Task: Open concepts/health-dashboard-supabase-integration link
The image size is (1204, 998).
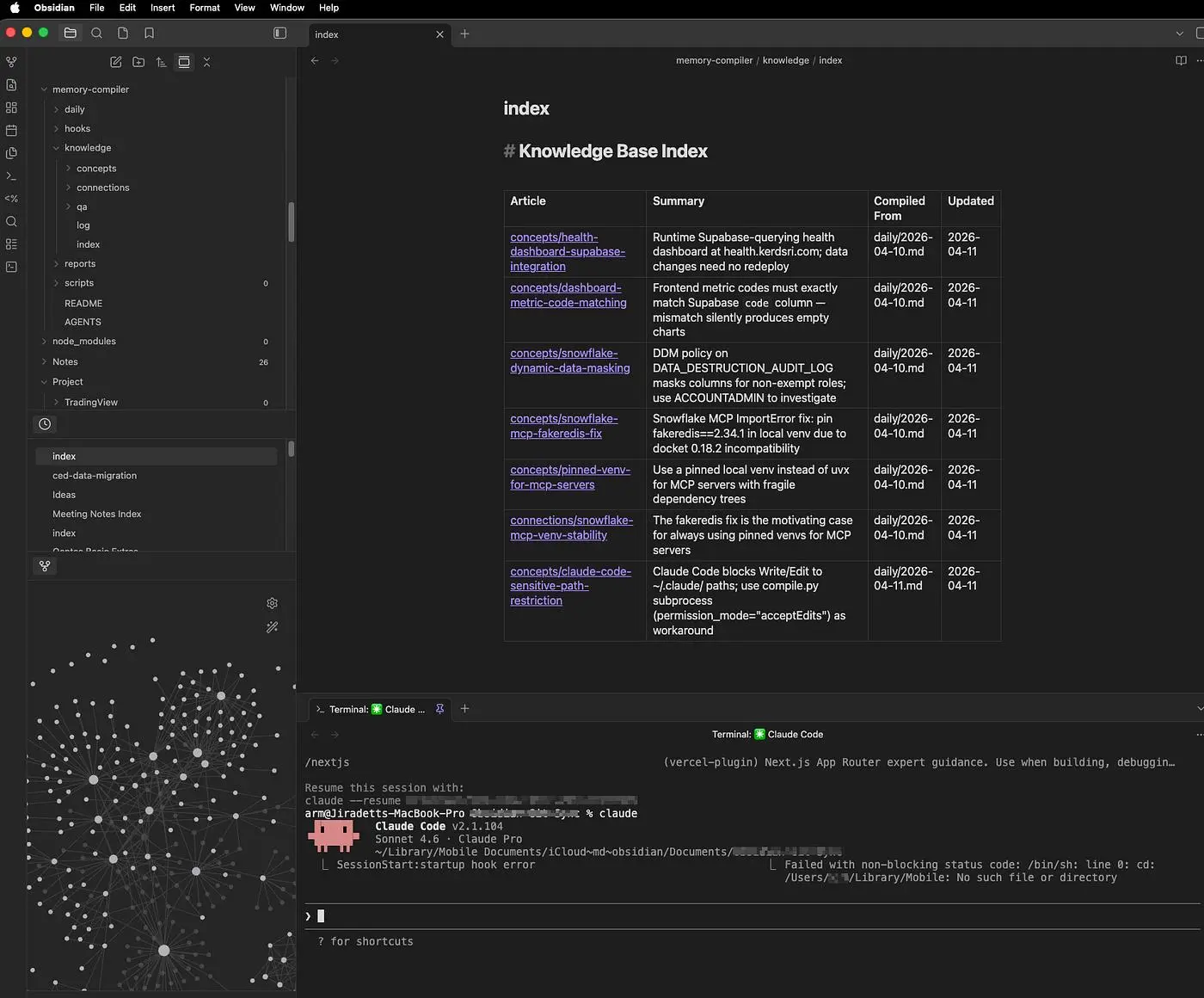Action: [568, 252]
